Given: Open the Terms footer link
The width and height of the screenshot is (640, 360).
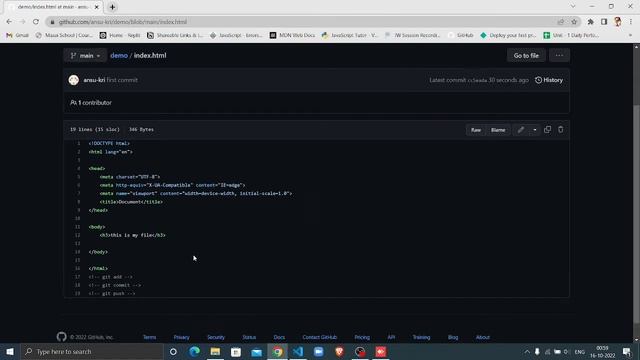Looking at the screenshot, I should coord(149,337).
